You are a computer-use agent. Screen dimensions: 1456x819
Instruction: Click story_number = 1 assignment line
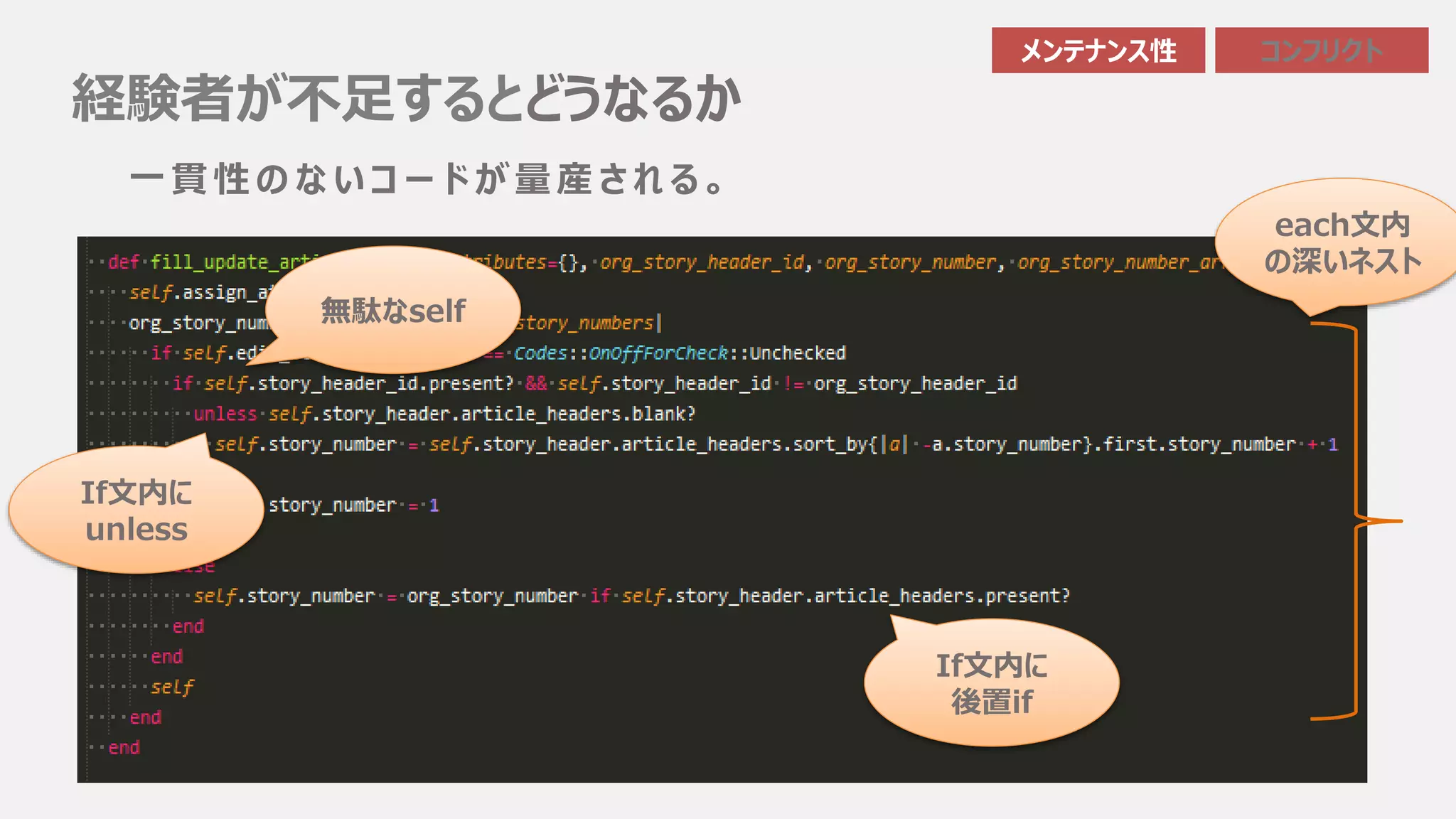353,505
